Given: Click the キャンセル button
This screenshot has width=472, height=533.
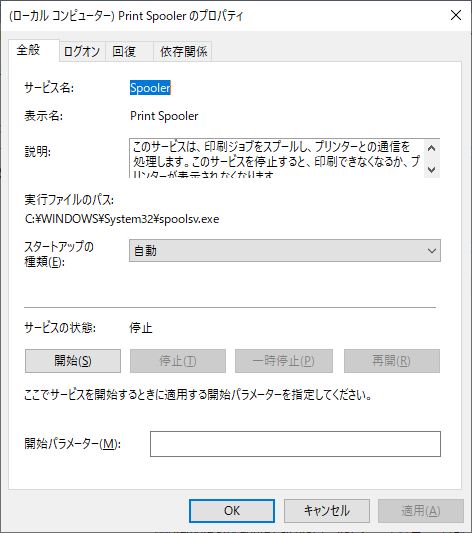Looking at the screenshot, I should coord(327,511).
